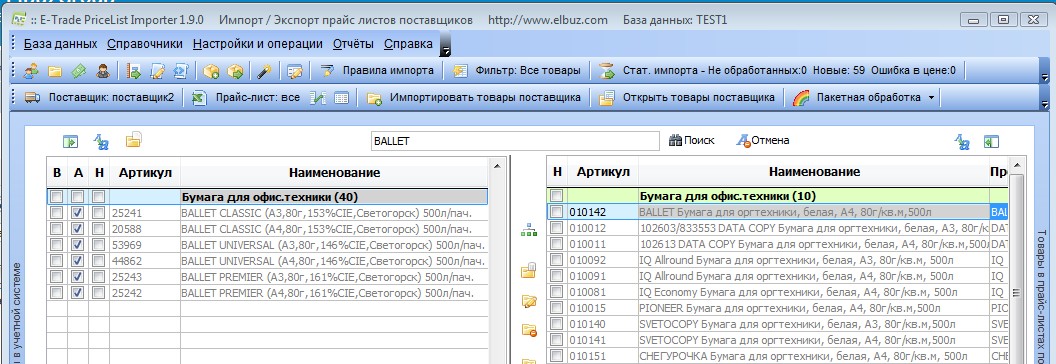Open the База данных menu
The width and height of the screenshot is (1056, 364).
(61, 44)
